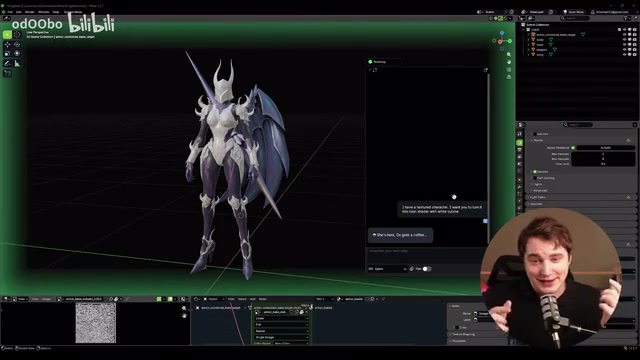Open the Help menu
The image size is (640, 360).
point(56,12)
